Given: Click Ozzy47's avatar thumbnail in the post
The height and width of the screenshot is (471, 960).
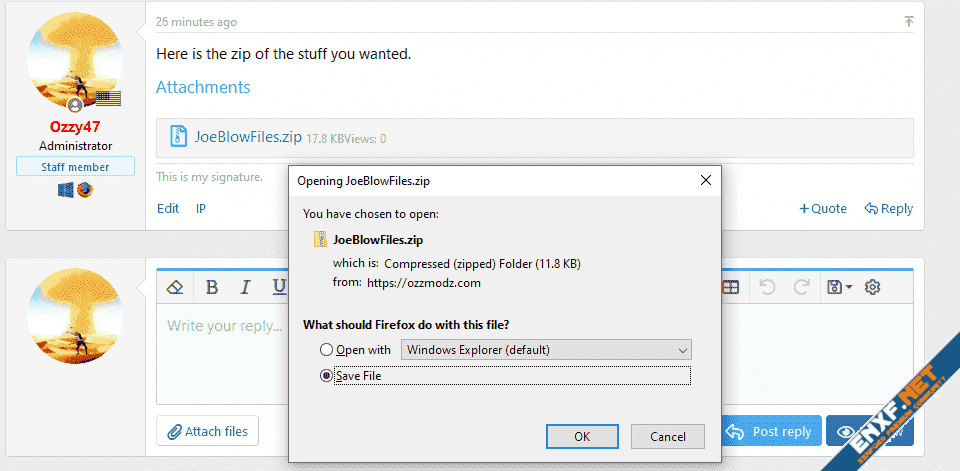Looking at the screenshot, I should pyautogui.click(x=76, y=61).
